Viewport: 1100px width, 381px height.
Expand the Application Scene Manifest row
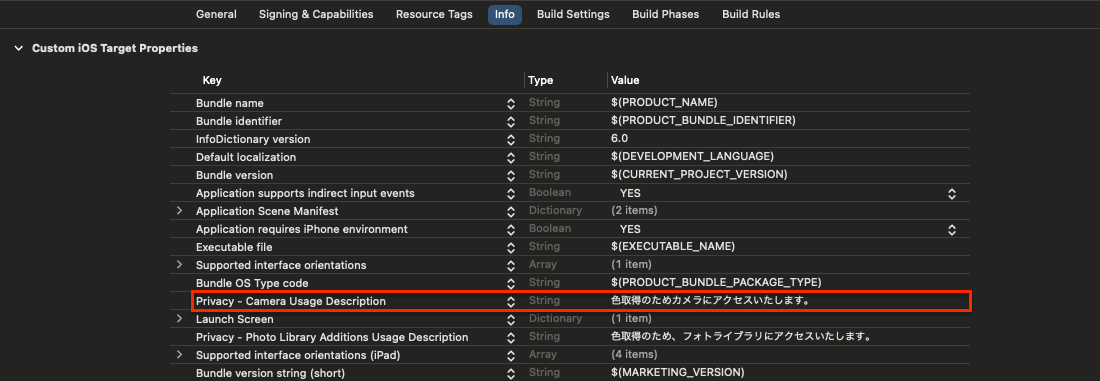[180, 210]
